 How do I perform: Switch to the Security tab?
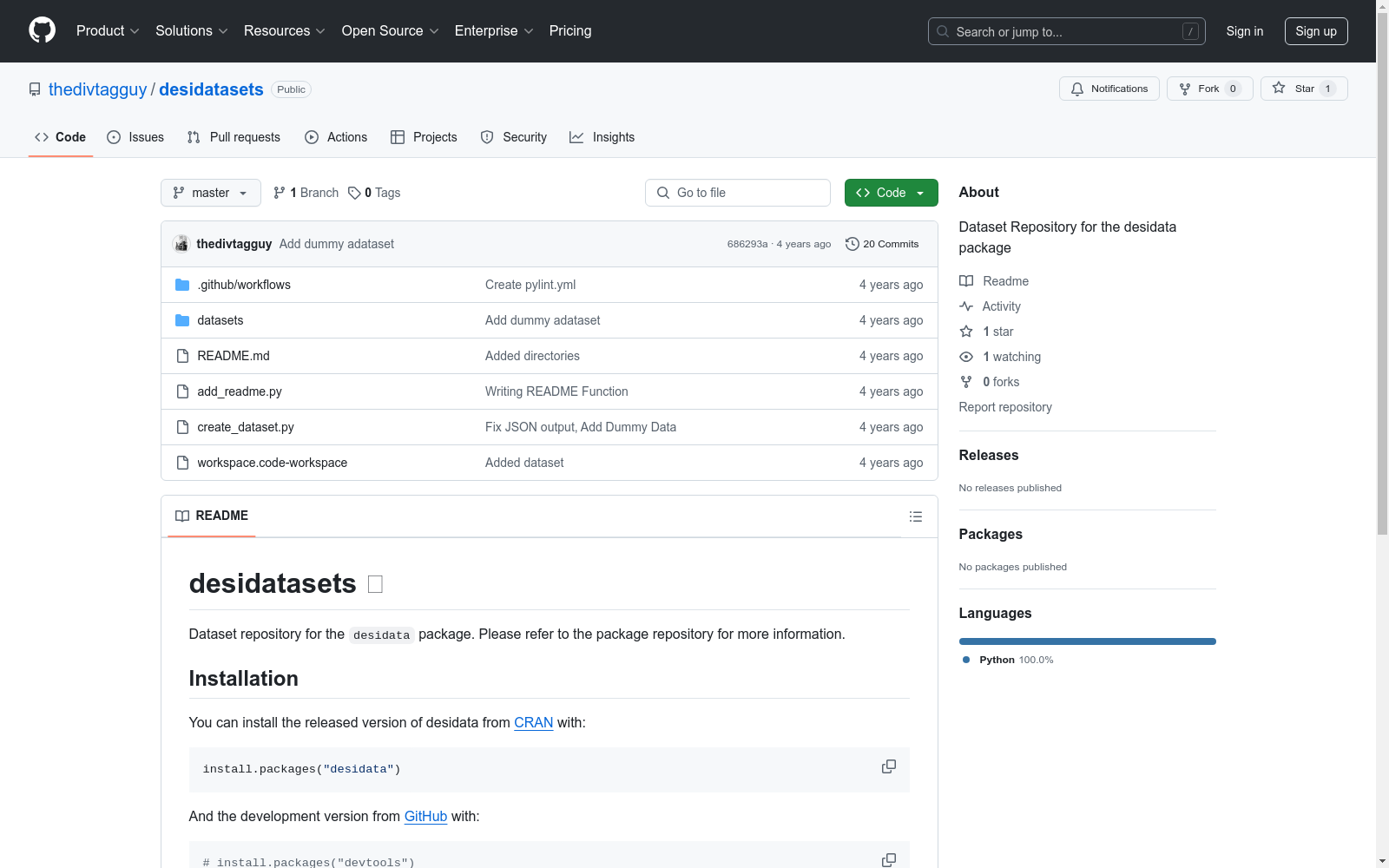click(514, 137)
